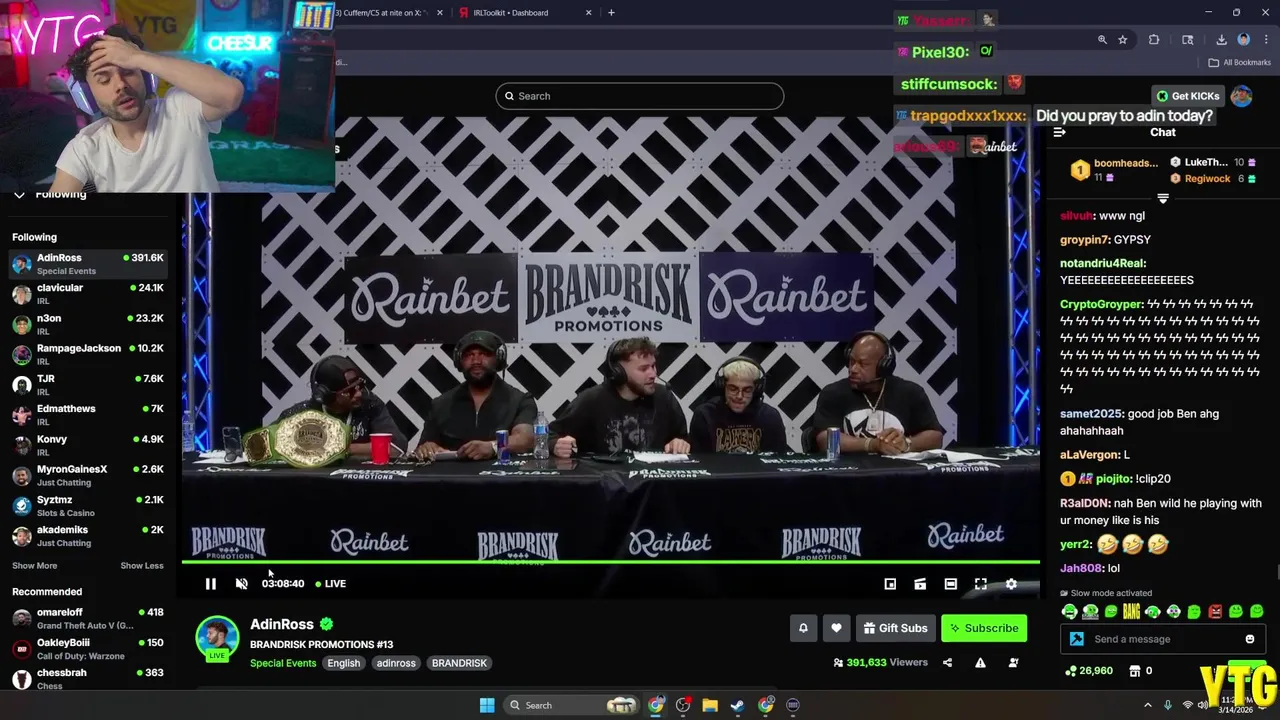Open MyronGainesX channel in sidebar

click(x=88, y=475)
